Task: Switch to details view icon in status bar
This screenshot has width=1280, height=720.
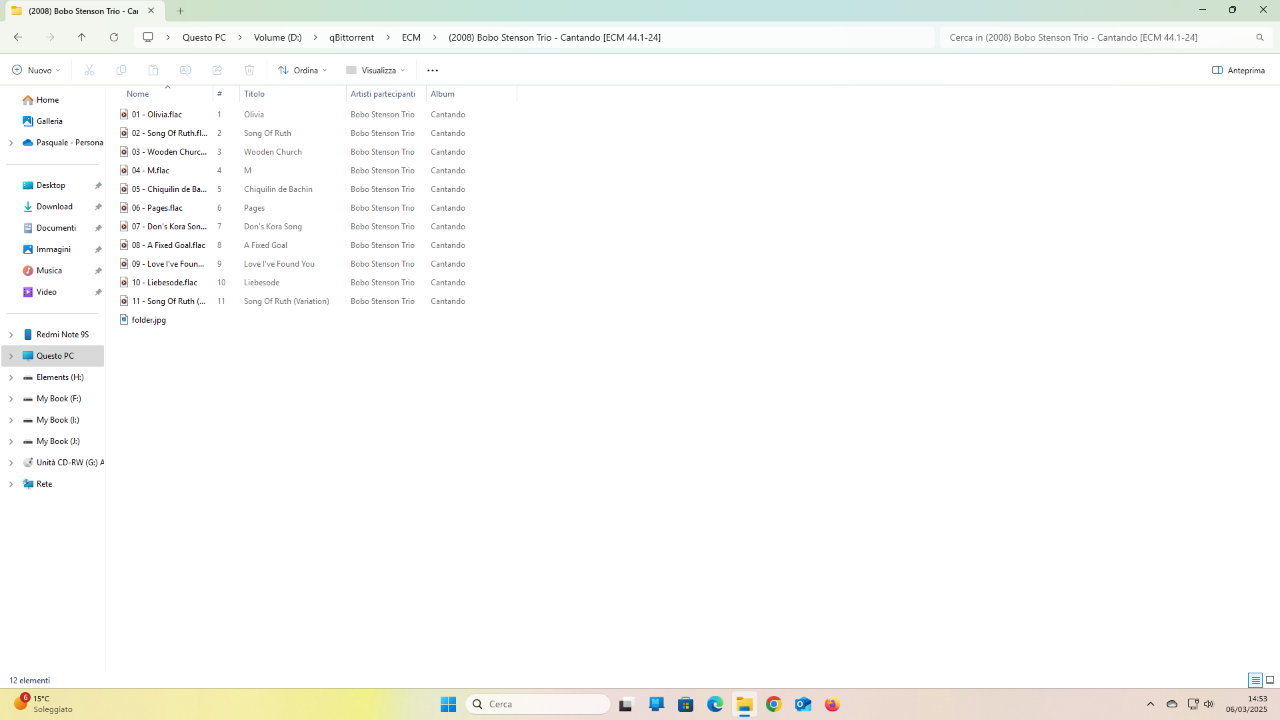Action: coord(1255,680)
